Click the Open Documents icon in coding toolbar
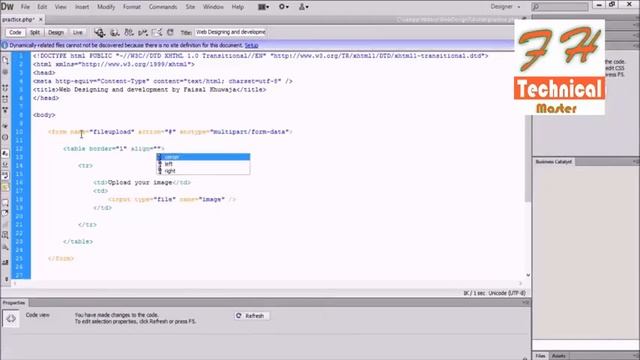 (x=5, y=60)
